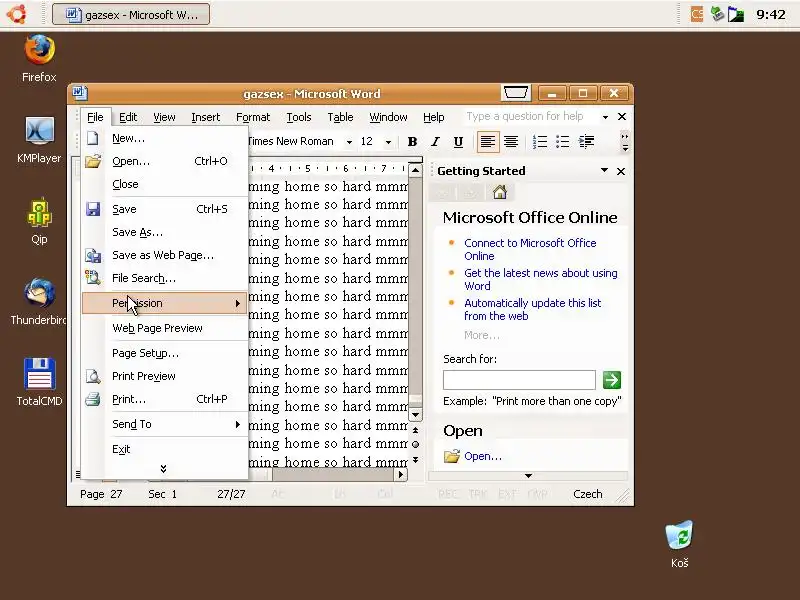Choose Page Setup from File menu
This screenshot has height=600, width=800.
(x=164, y=353)
